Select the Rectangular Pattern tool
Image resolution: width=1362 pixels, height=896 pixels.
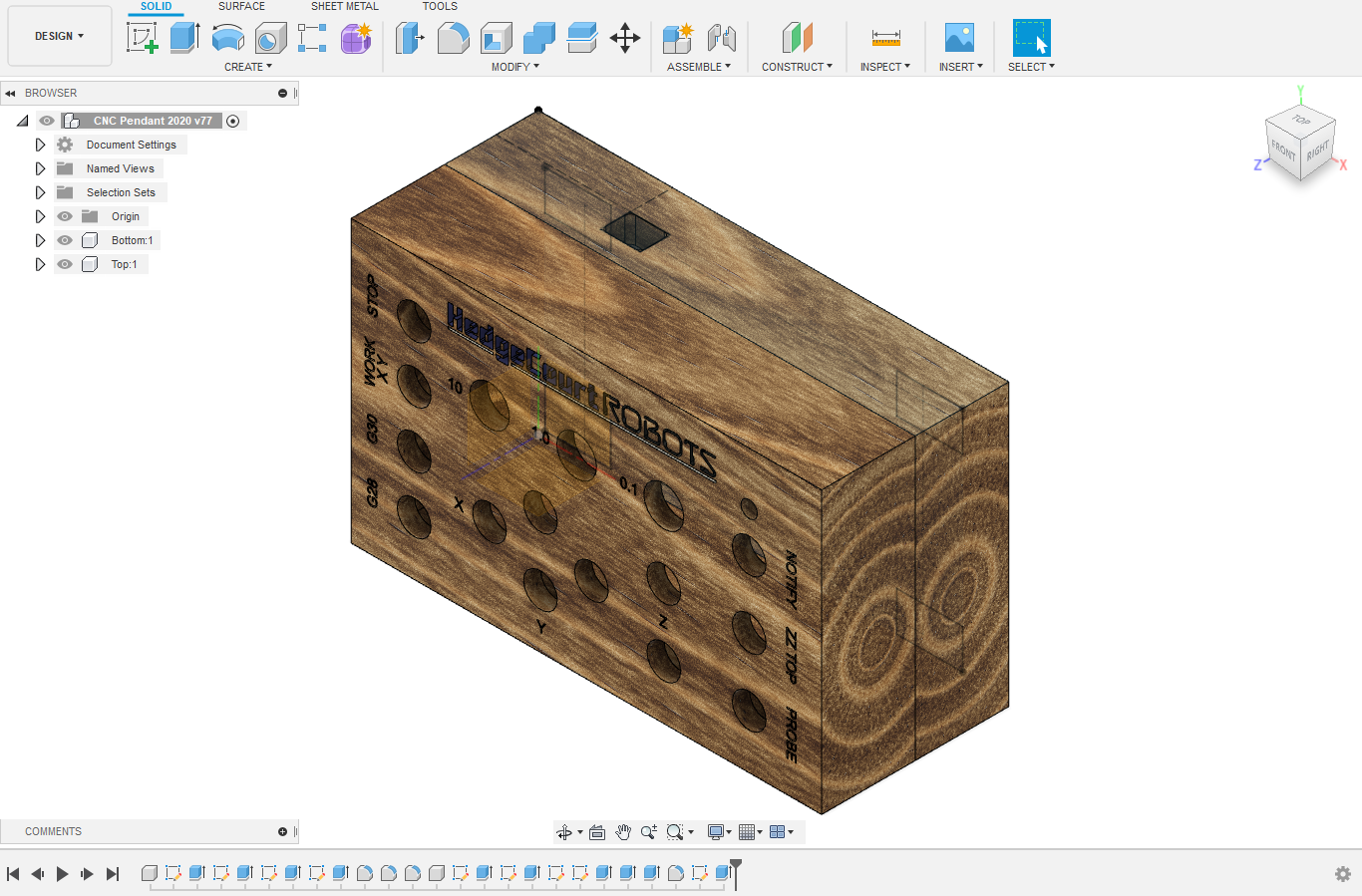(312, 38)
